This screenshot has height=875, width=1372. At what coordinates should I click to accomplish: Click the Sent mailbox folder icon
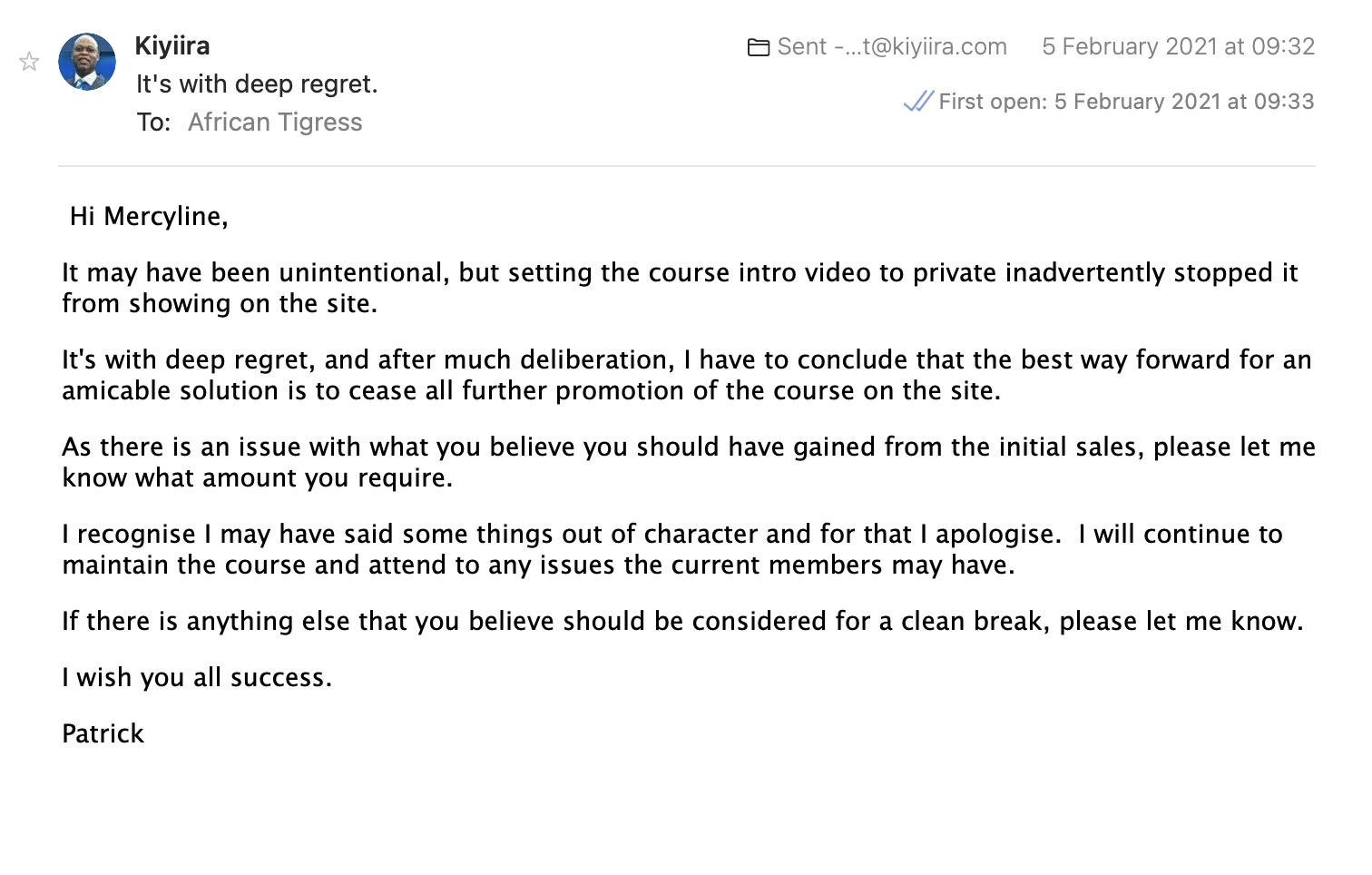point(759,47)
